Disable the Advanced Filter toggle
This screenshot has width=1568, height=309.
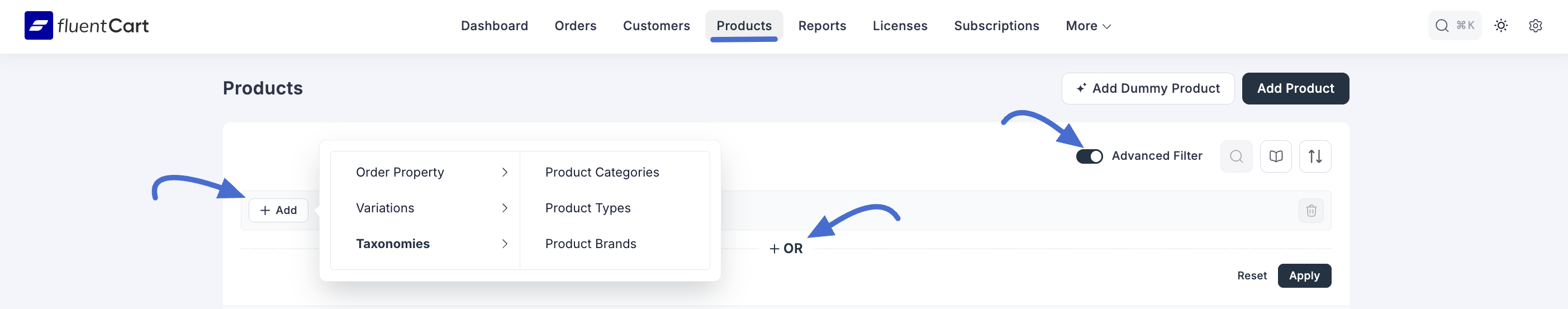(1089, 156)
